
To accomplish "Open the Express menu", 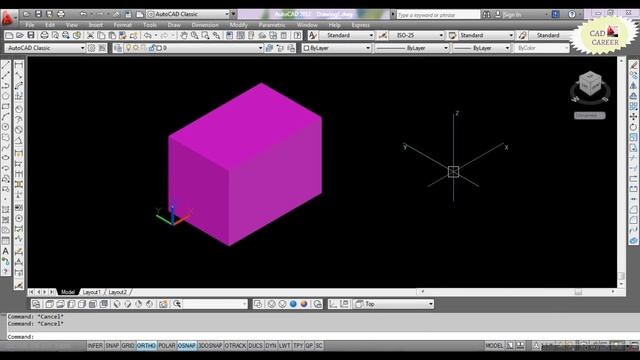I will click(360, 25).
